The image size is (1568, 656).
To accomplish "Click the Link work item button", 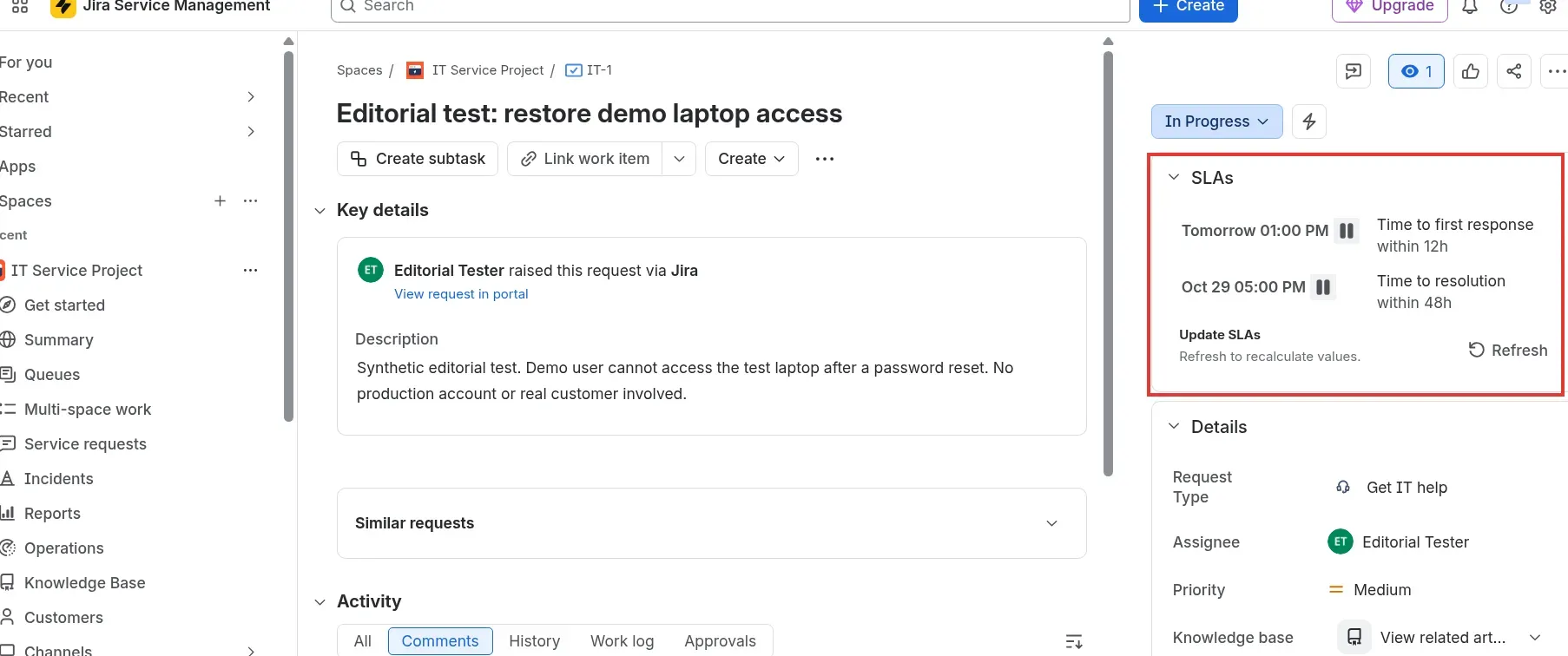I will click(x=585, y=159).
